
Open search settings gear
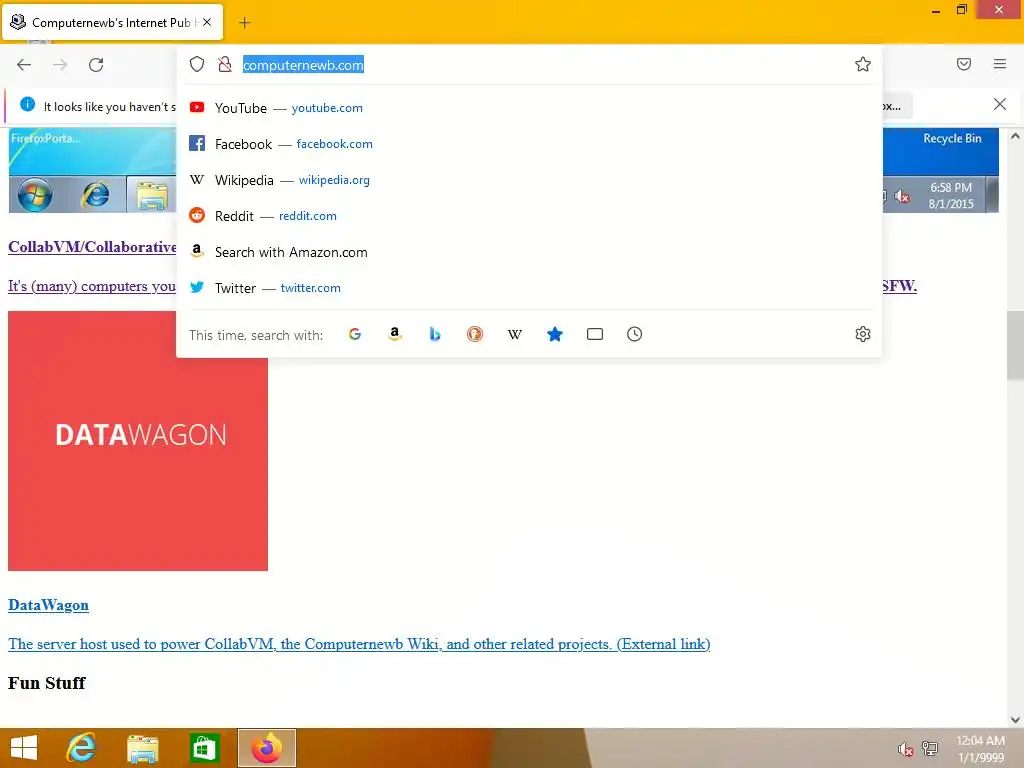863,334
